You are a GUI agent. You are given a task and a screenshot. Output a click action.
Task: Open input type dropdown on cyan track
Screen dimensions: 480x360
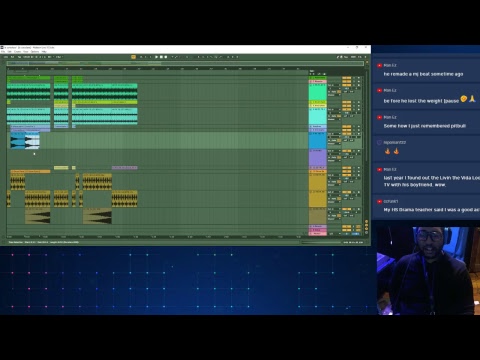click(334, 110)
